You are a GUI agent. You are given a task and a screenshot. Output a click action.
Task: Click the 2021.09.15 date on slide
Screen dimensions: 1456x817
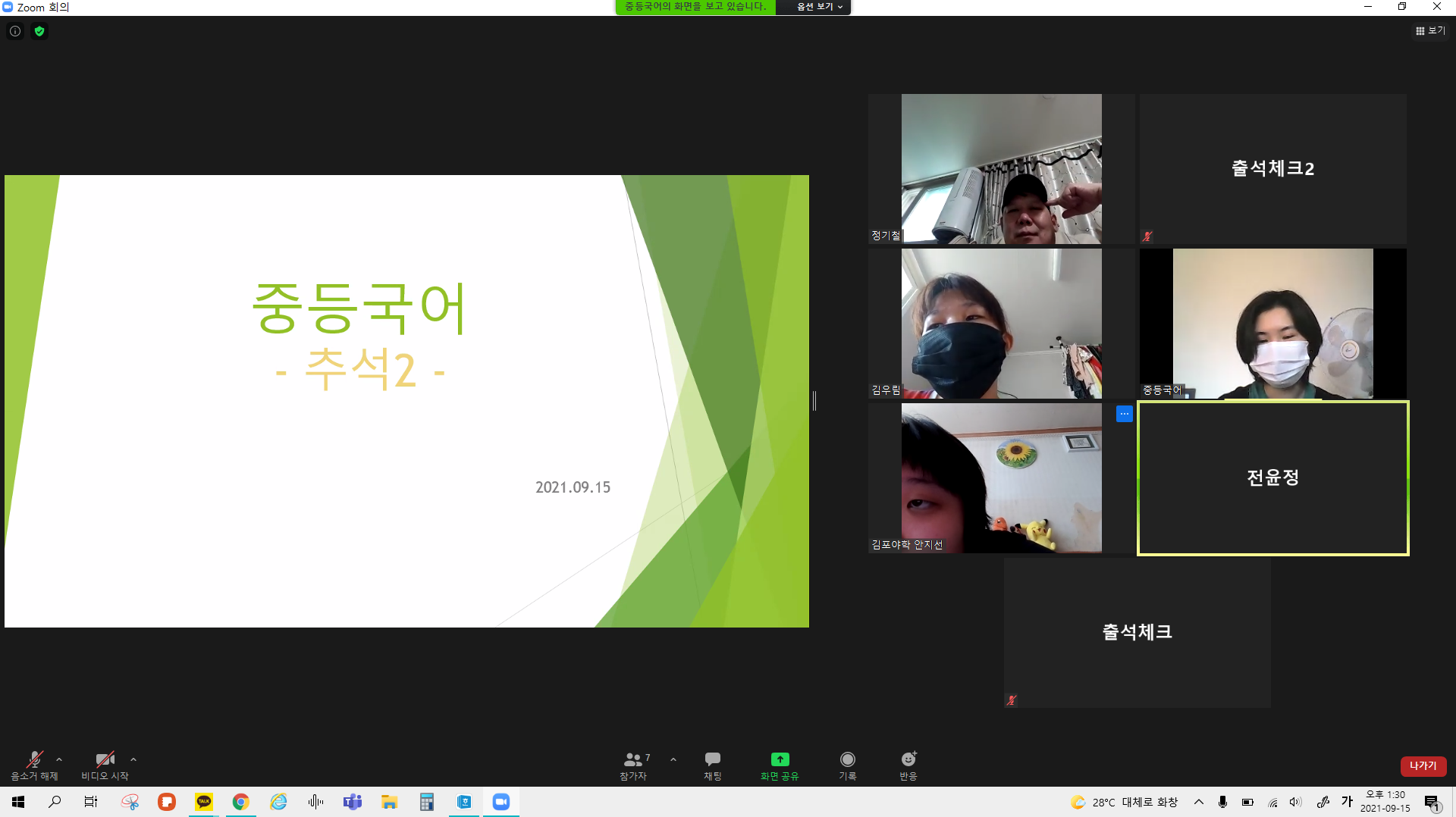[573, 487]
